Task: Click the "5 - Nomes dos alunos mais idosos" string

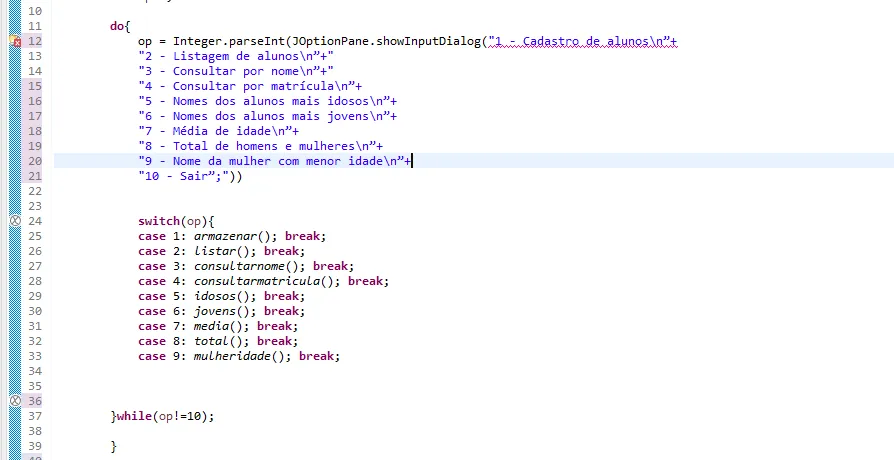Action: tap(264, 101)
